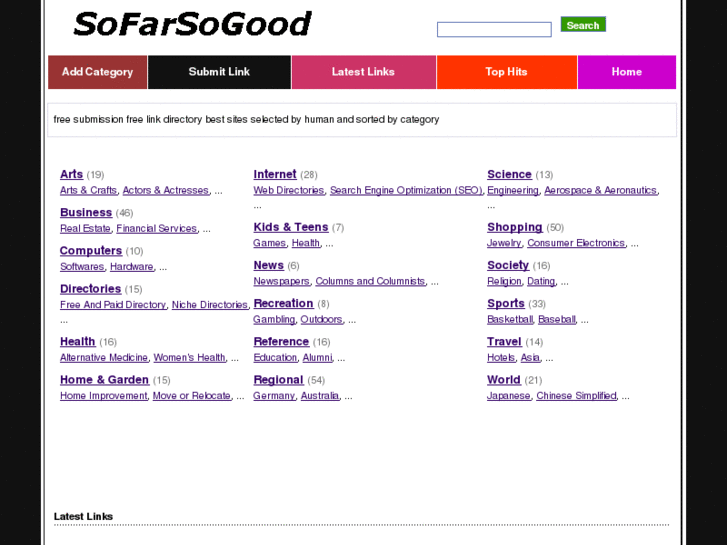Open Consumer Electronics subcategory
The width and height of the screenshot is (727, 545).
576,243
